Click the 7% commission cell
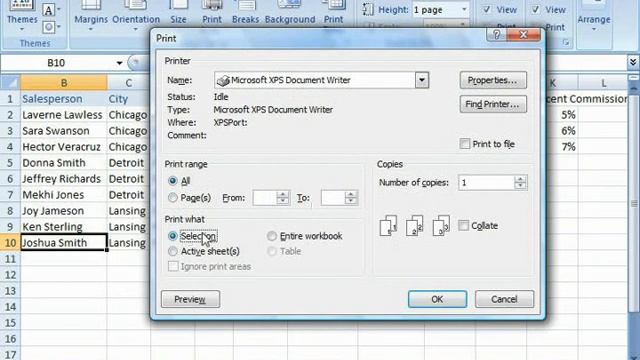The height and width of the screenshot is (360, 640). pyautogui.click(x=562, y=147)
